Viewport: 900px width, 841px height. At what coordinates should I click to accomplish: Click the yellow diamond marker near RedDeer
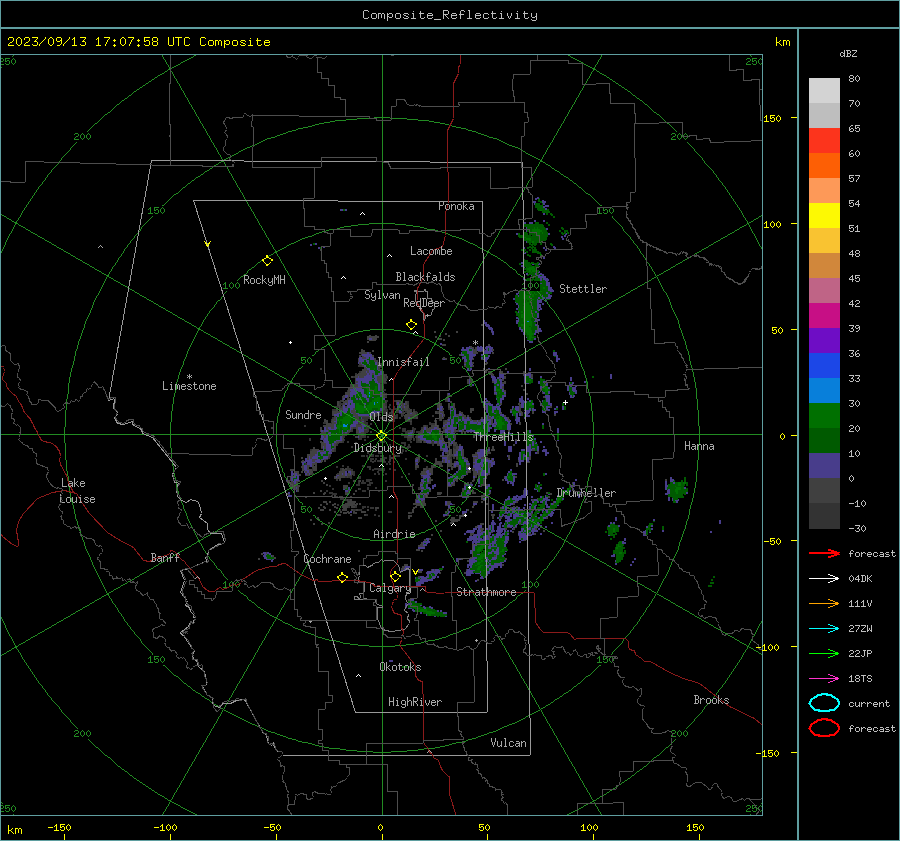pos(412,325)
